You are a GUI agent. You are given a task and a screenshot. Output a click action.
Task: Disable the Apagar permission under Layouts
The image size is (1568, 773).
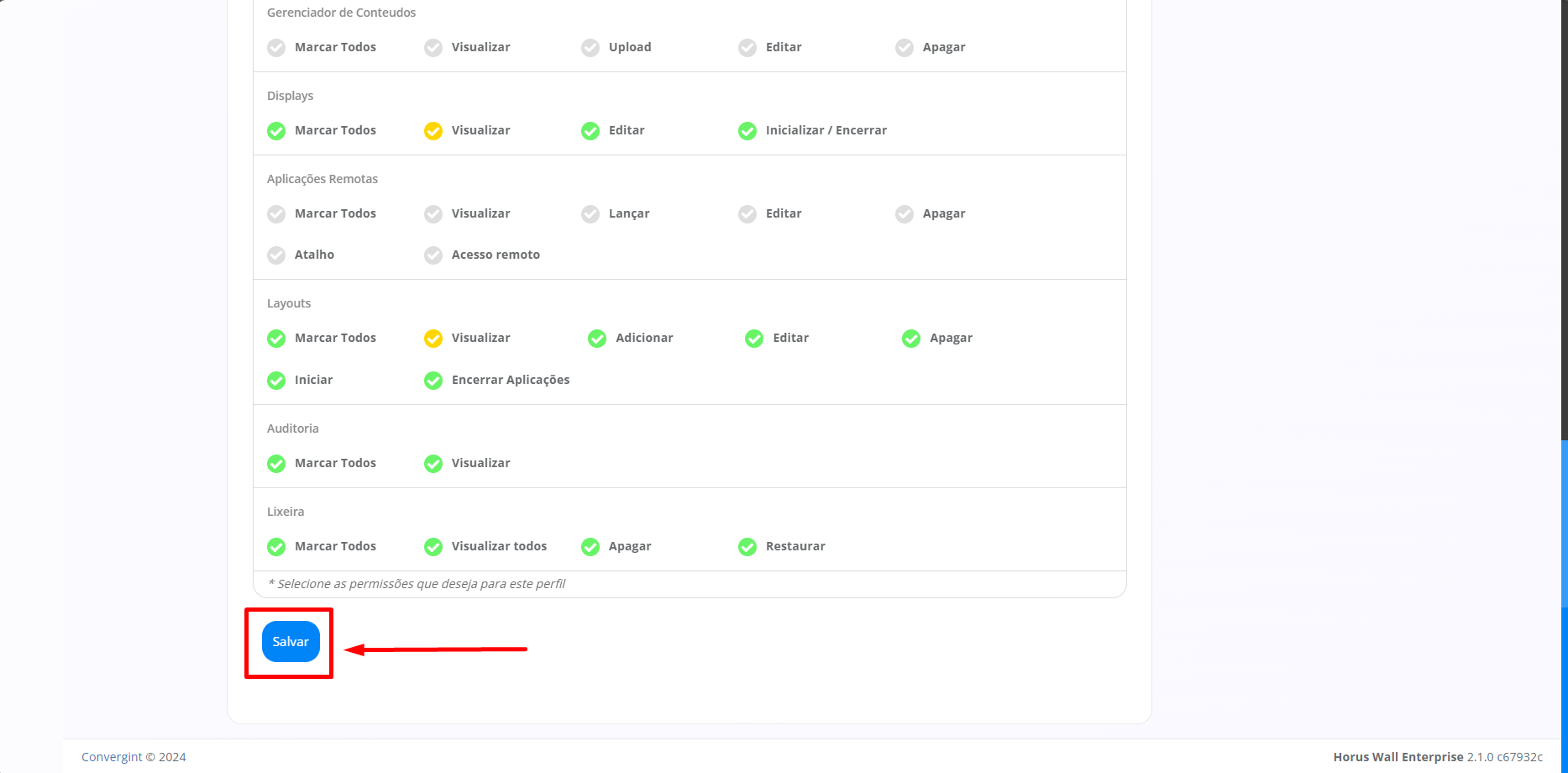pyautogui.click(x=911, y=338)
